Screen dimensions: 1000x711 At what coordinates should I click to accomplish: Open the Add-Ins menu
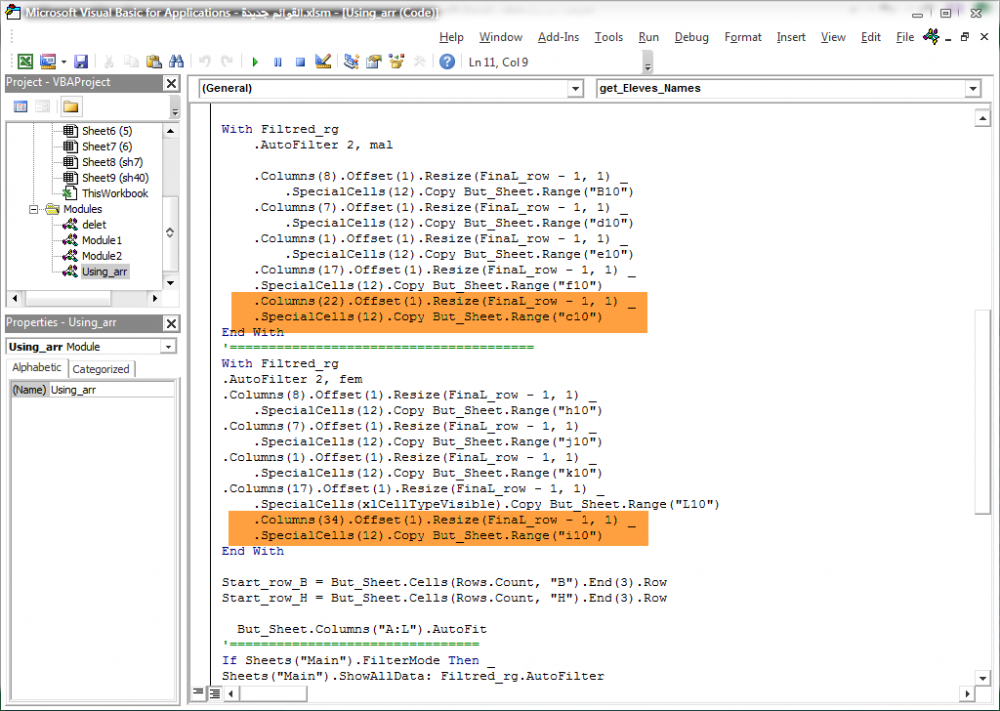558,37
